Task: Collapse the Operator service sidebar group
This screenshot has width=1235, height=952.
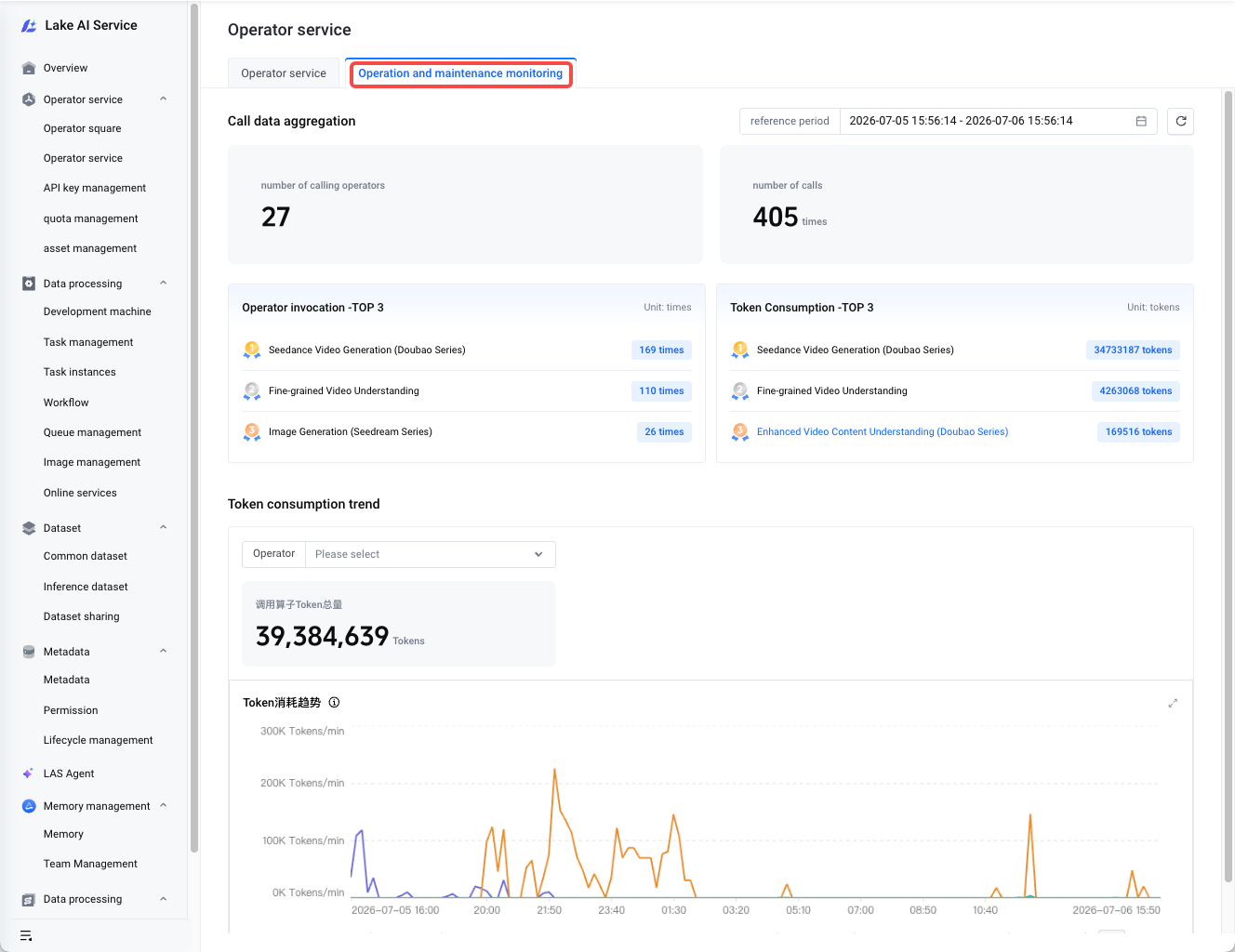Action: pos(164,99)
